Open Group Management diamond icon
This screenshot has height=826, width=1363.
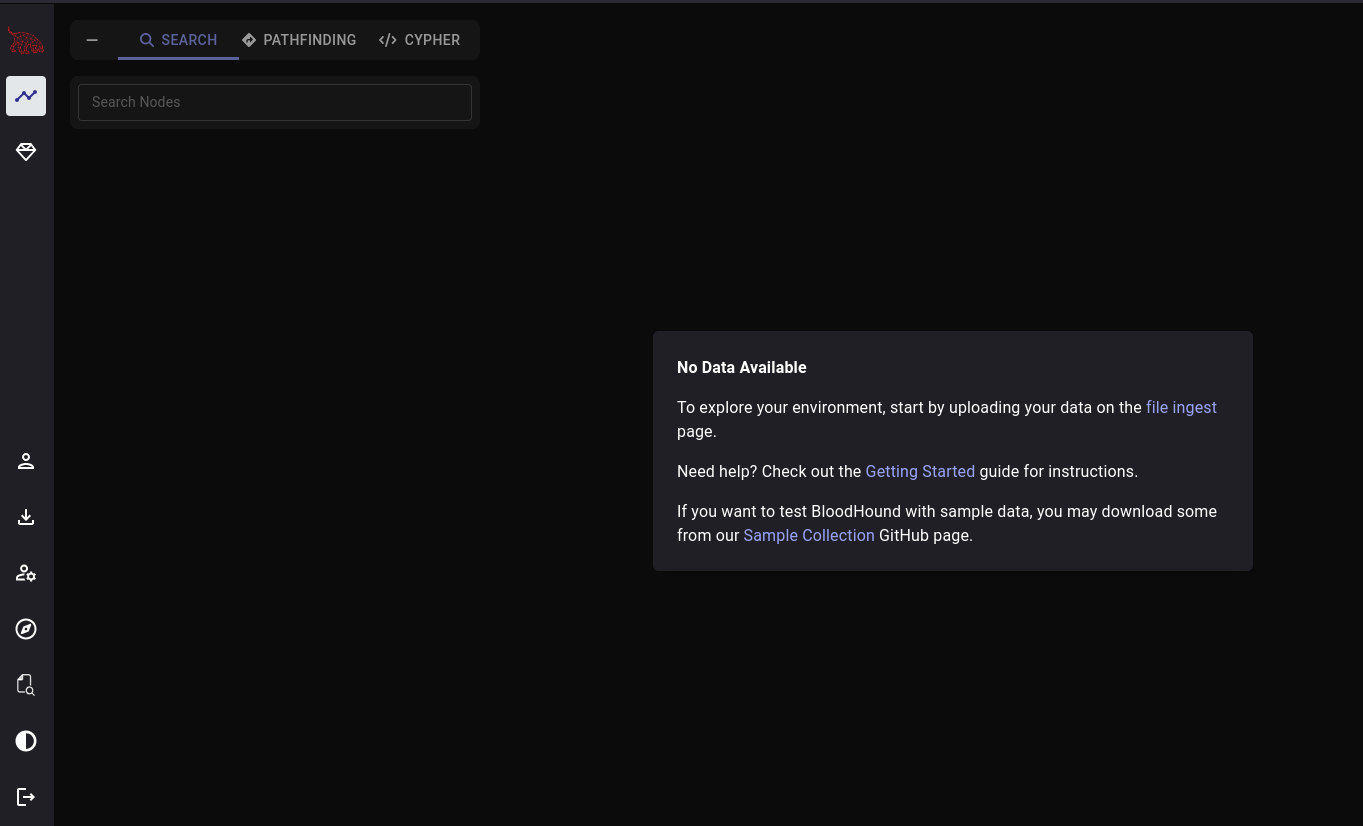(x=26, y=152)
